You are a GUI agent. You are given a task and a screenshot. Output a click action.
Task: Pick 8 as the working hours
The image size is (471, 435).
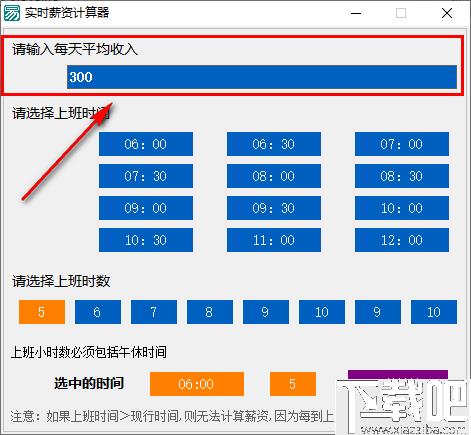[210, 312]
